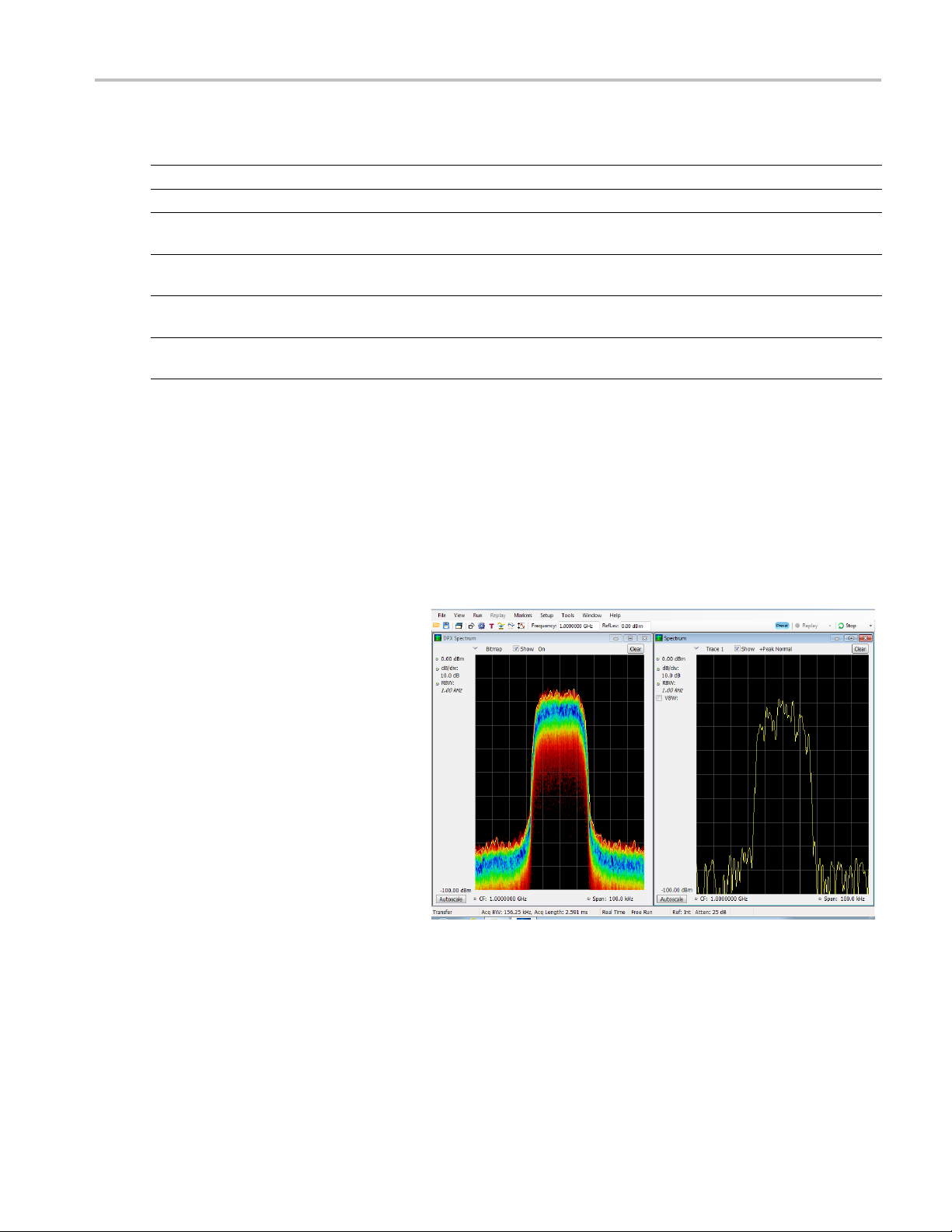Open the Stop button dropdown arrow
The height and width of the screenshot is (1232, 952).
[870, 626]
